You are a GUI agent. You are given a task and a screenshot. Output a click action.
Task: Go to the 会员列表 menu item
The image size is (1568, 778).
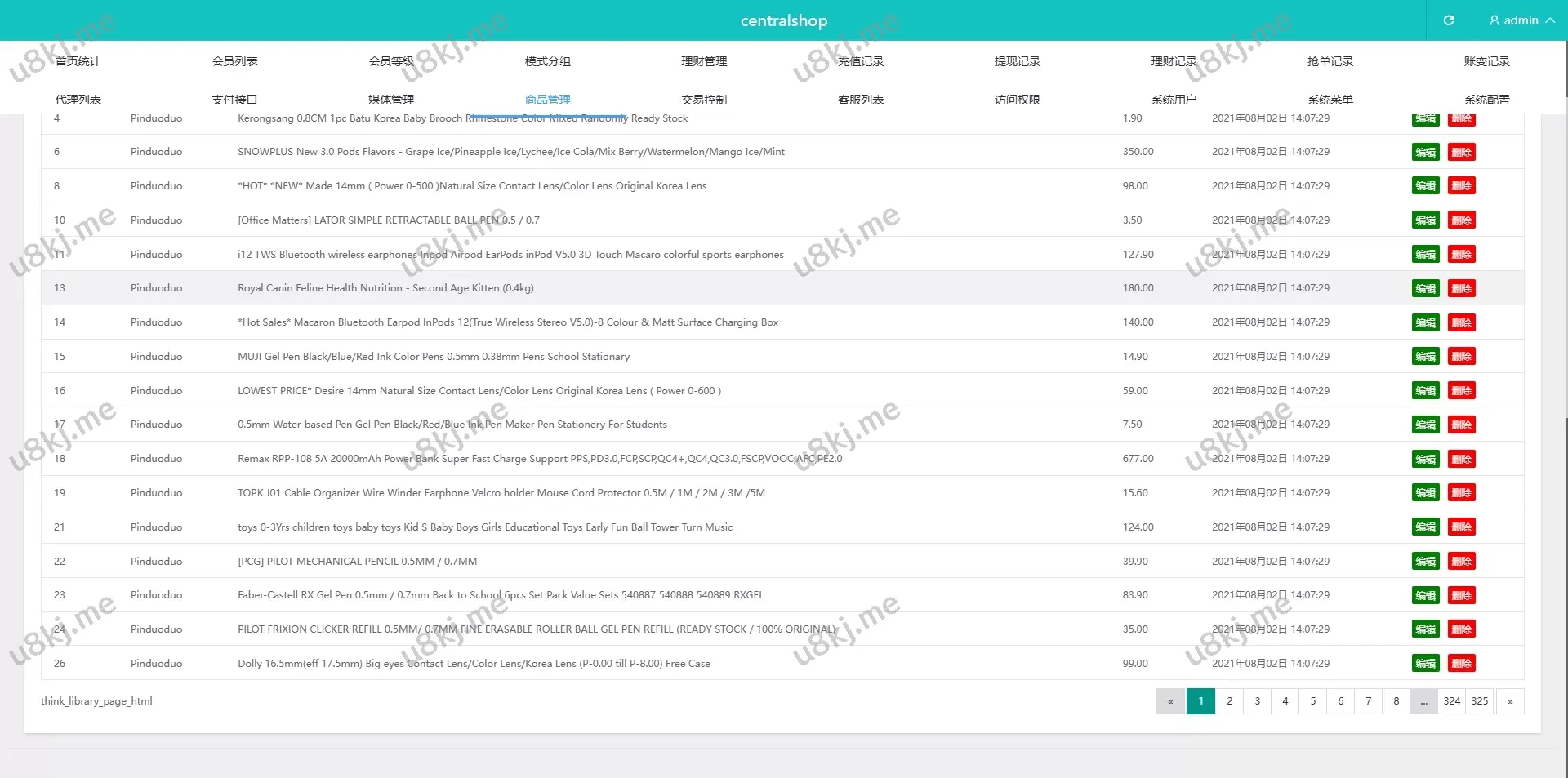pyautogui.click(x=234, y=61)
